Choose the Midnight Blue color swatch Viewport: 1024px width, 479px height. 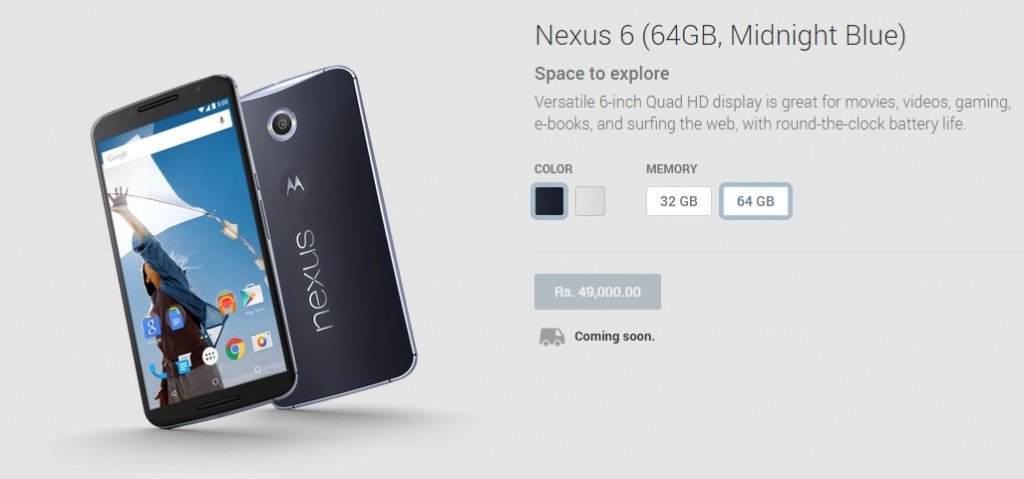(549, 201)
